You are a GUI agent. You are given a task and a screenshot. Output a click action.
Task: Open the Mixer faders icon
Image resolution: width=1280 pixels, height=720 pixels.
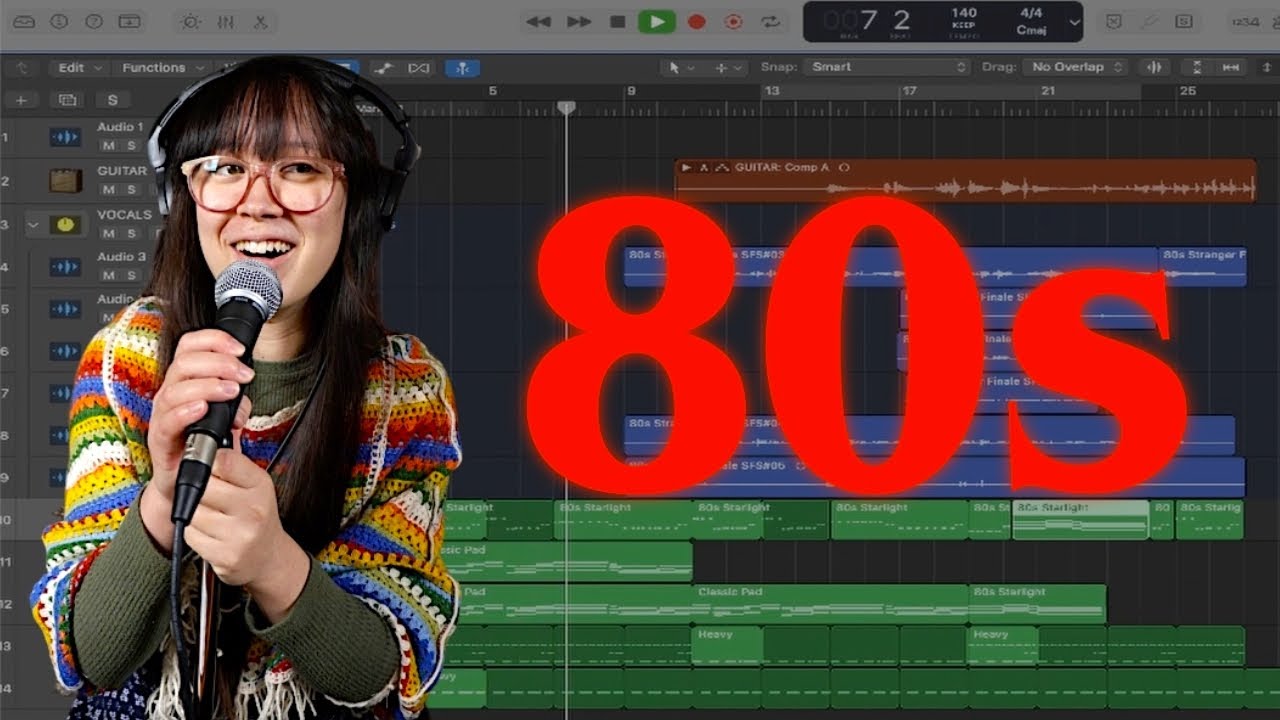(x=225, y=21)
